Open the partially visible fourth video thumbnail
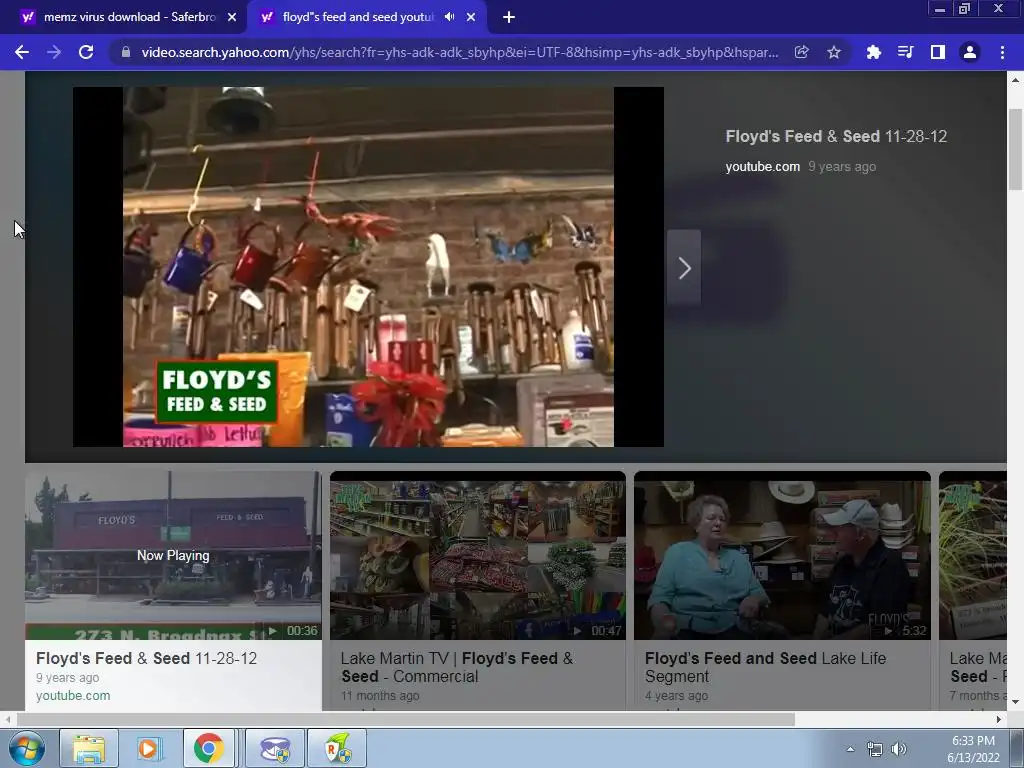 coord(972,555)
